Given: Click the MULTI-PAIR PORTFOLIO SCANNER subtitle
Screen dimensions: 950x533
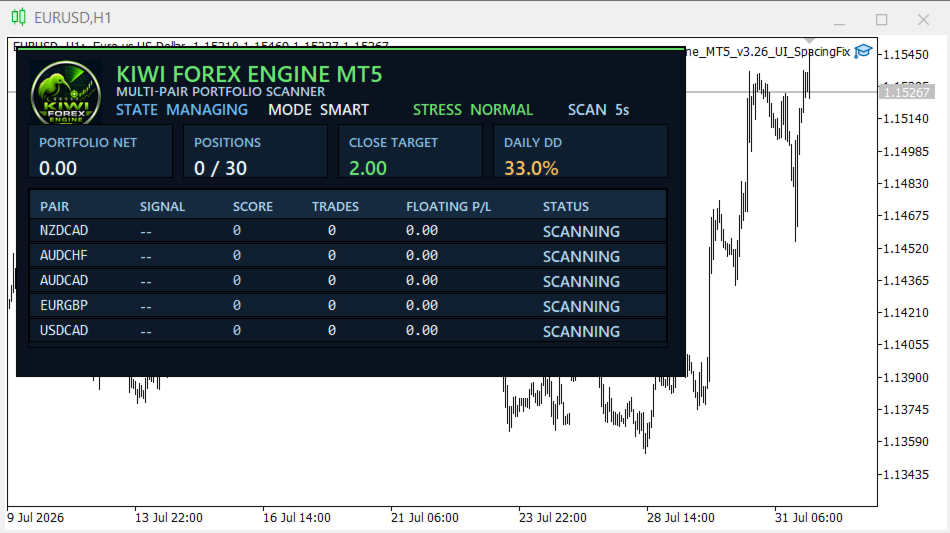Looking at the screenshot, I should coord(221,91).
